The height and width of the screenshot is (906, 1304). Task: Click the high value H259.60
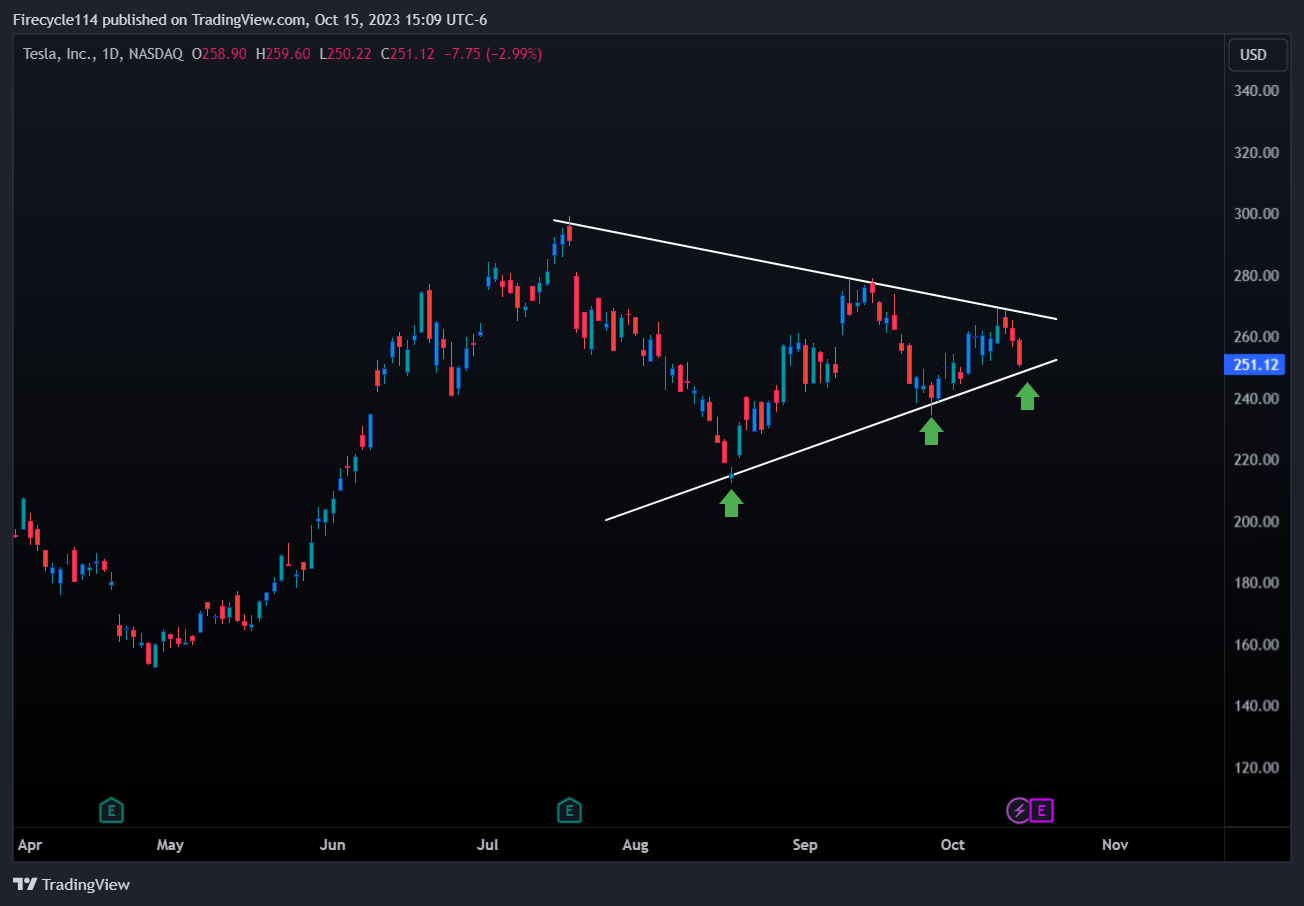[283, 54]
